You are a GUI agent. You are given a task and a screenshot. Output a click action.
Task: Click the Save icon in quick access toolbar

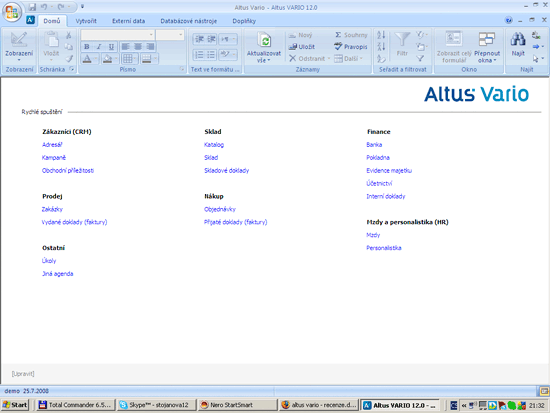[33, 7]
